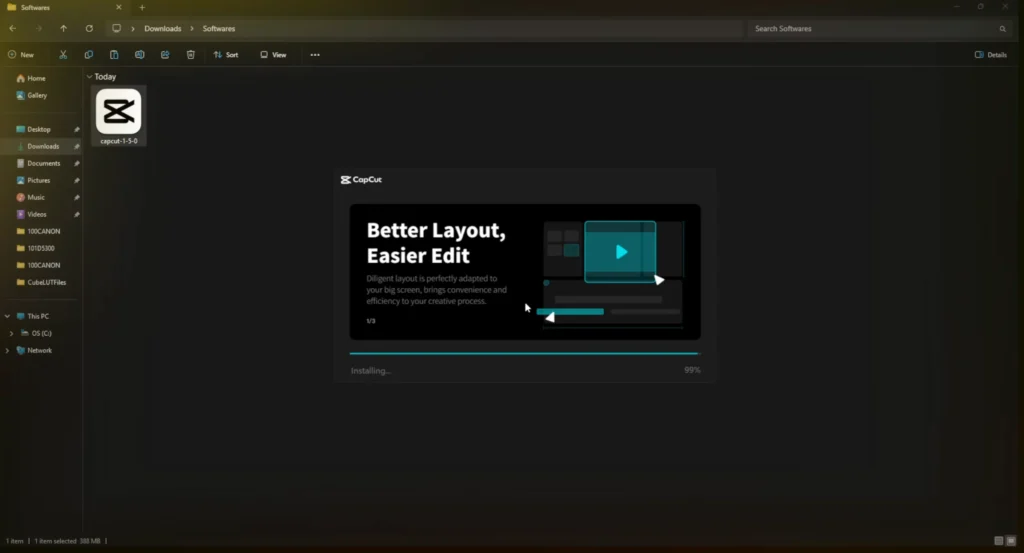Screen dimensions: 1024x553
Task: Cut the selected file with scissors icon
Action: click(63, 55)
